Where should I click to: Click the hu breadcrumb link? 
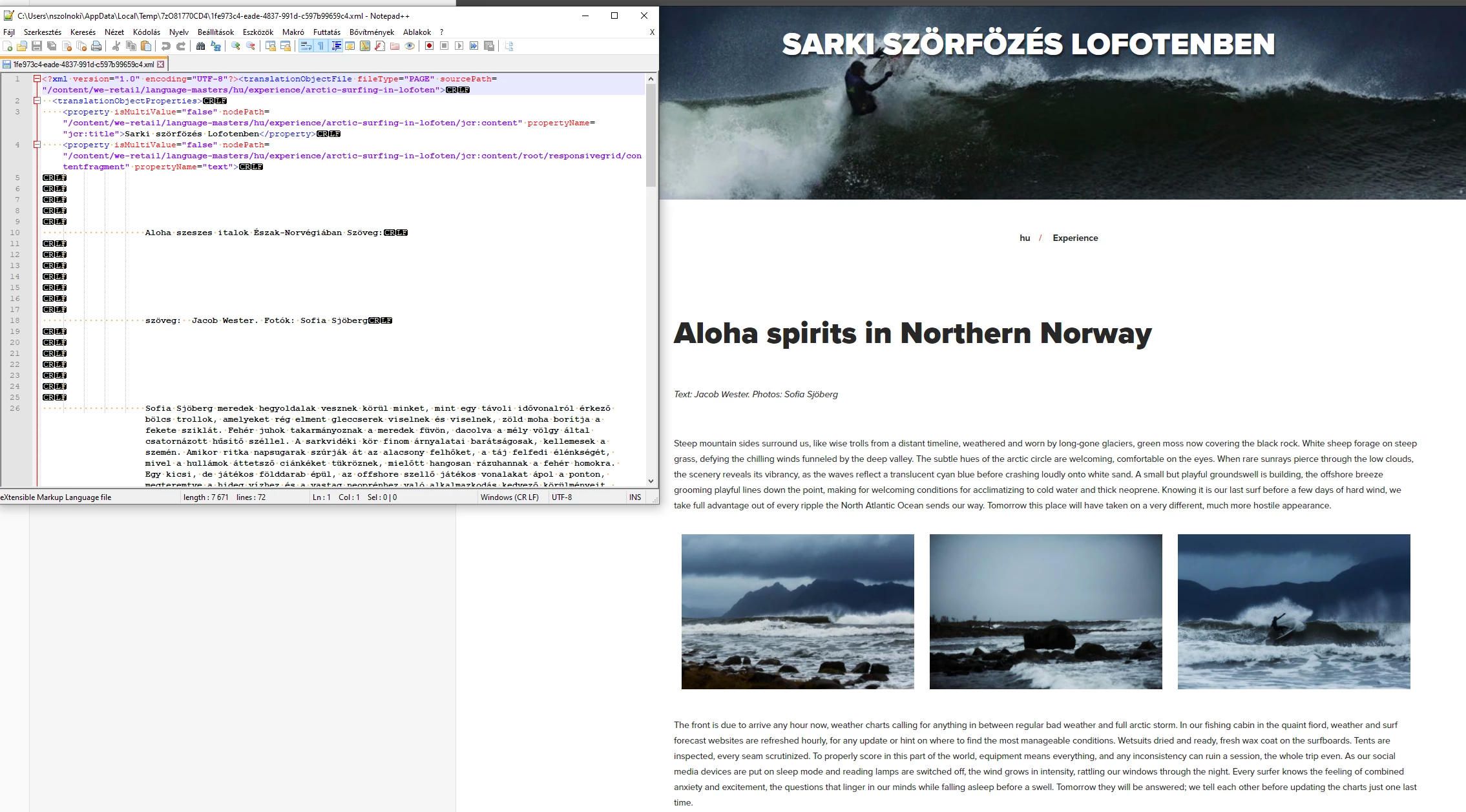tap(1024, 238)
